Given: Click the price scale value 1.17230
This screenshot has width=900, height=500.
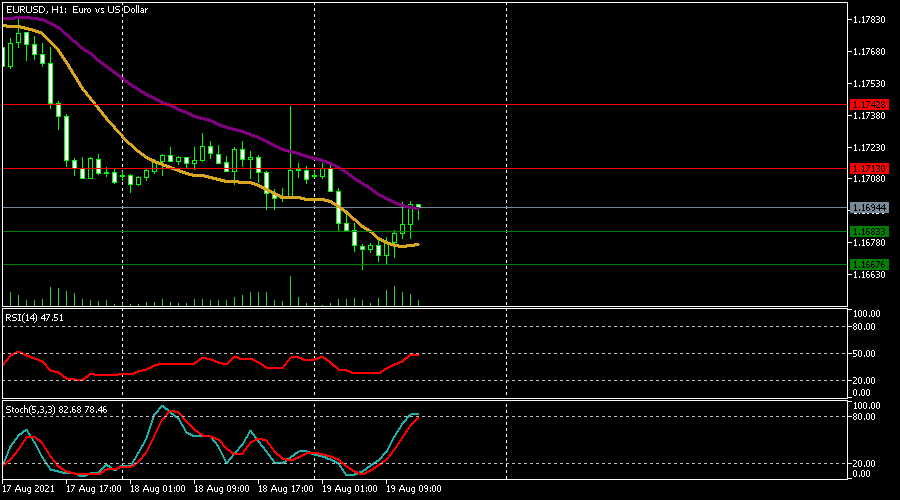Looking at the screenshot, I should 869,148.
